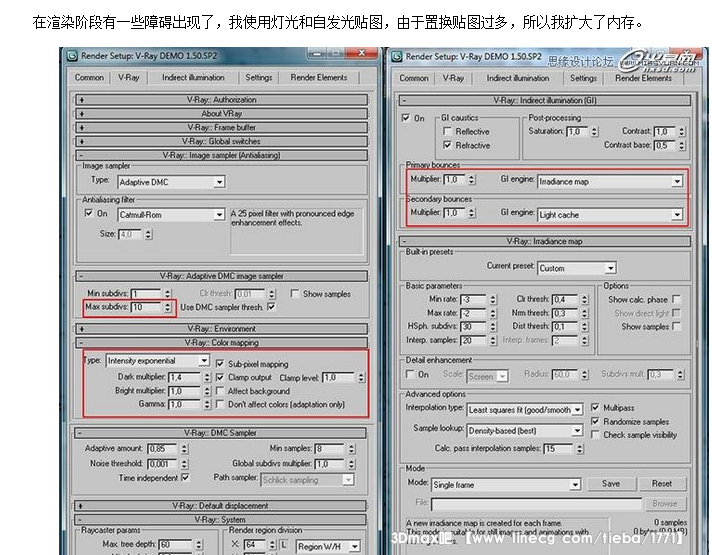This screenshot has width=712, height=555.
Task: Enable Check sample visibility checkbox
Action: pyautogui.click(x=595, y=435)
